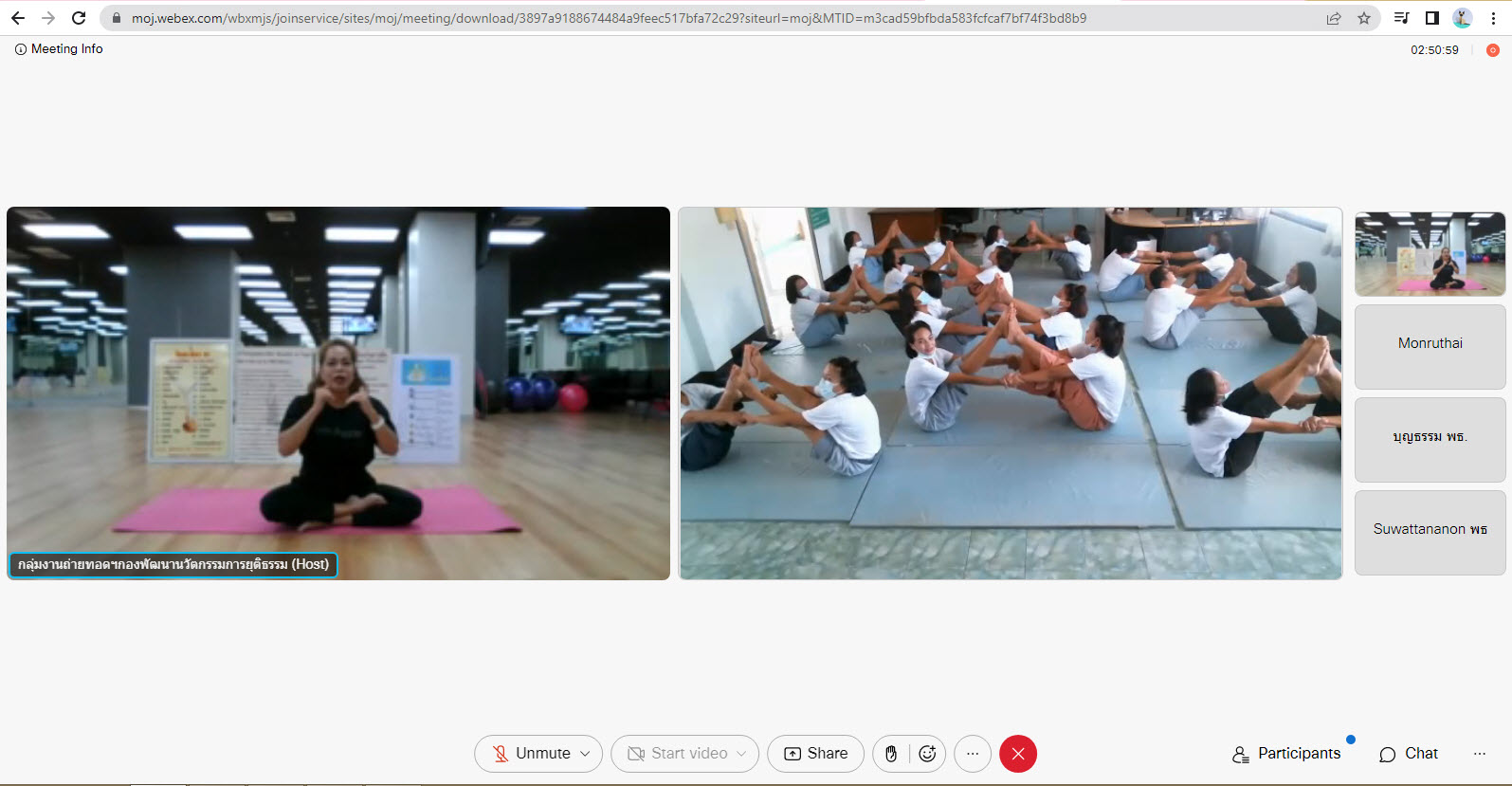Open the emoji reactions icon
Screen dimensions: 1512x786
tap(927, 754)
